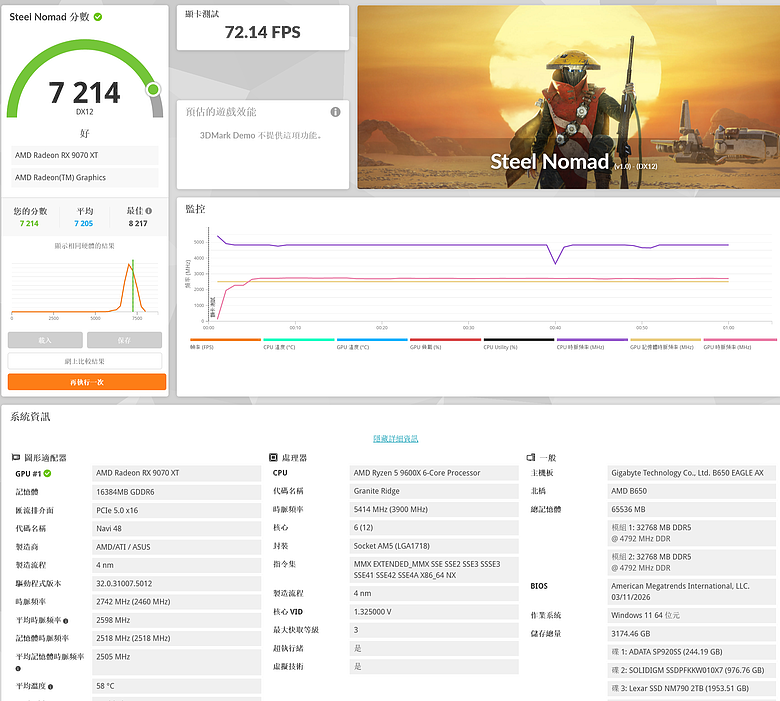Click the Steel Nomad benchmark banner image
Image resolution: width=780 pixels, height=701 pixels.
pyautogui.click(x=569, y=97)
